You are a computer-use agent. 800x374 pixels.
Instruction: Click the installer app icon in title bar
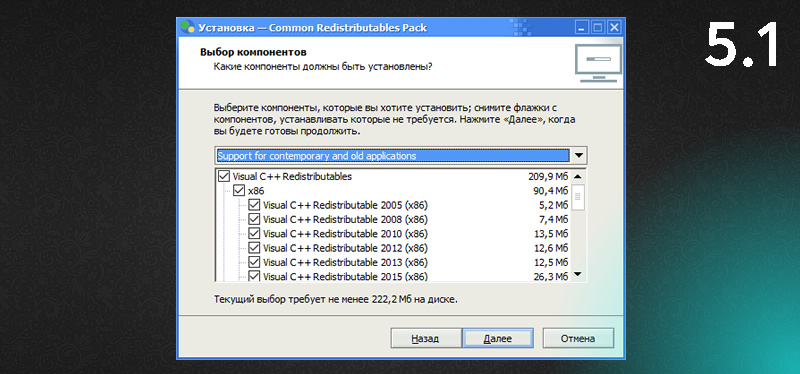point(188,27)
